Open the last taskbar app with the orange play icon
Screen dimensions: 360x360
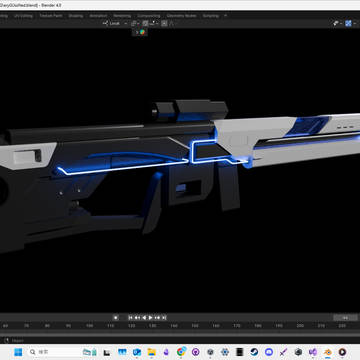tap(342, 352)
